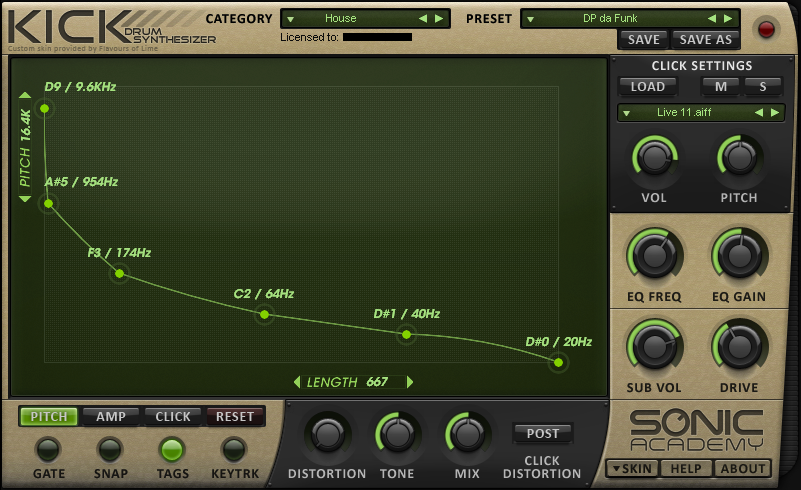
Task: Solo the click layer with S
Action: click(763, 86)
